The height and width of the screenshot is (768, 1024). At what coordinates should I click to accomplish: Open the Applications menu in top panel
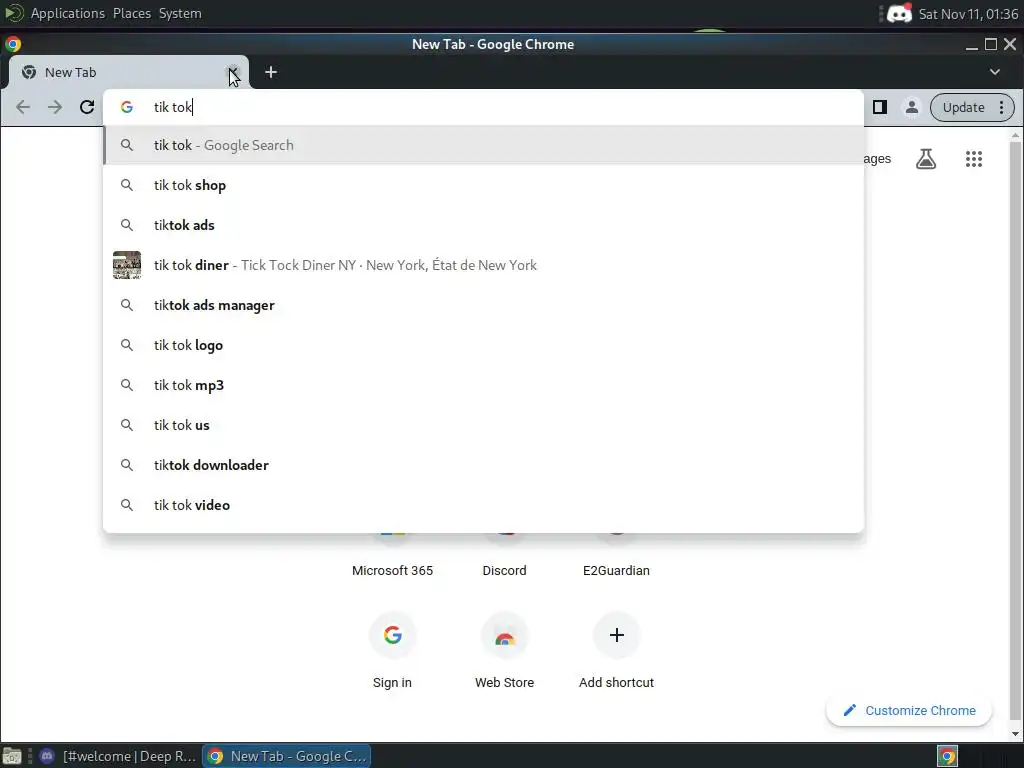tap(68, 13)
